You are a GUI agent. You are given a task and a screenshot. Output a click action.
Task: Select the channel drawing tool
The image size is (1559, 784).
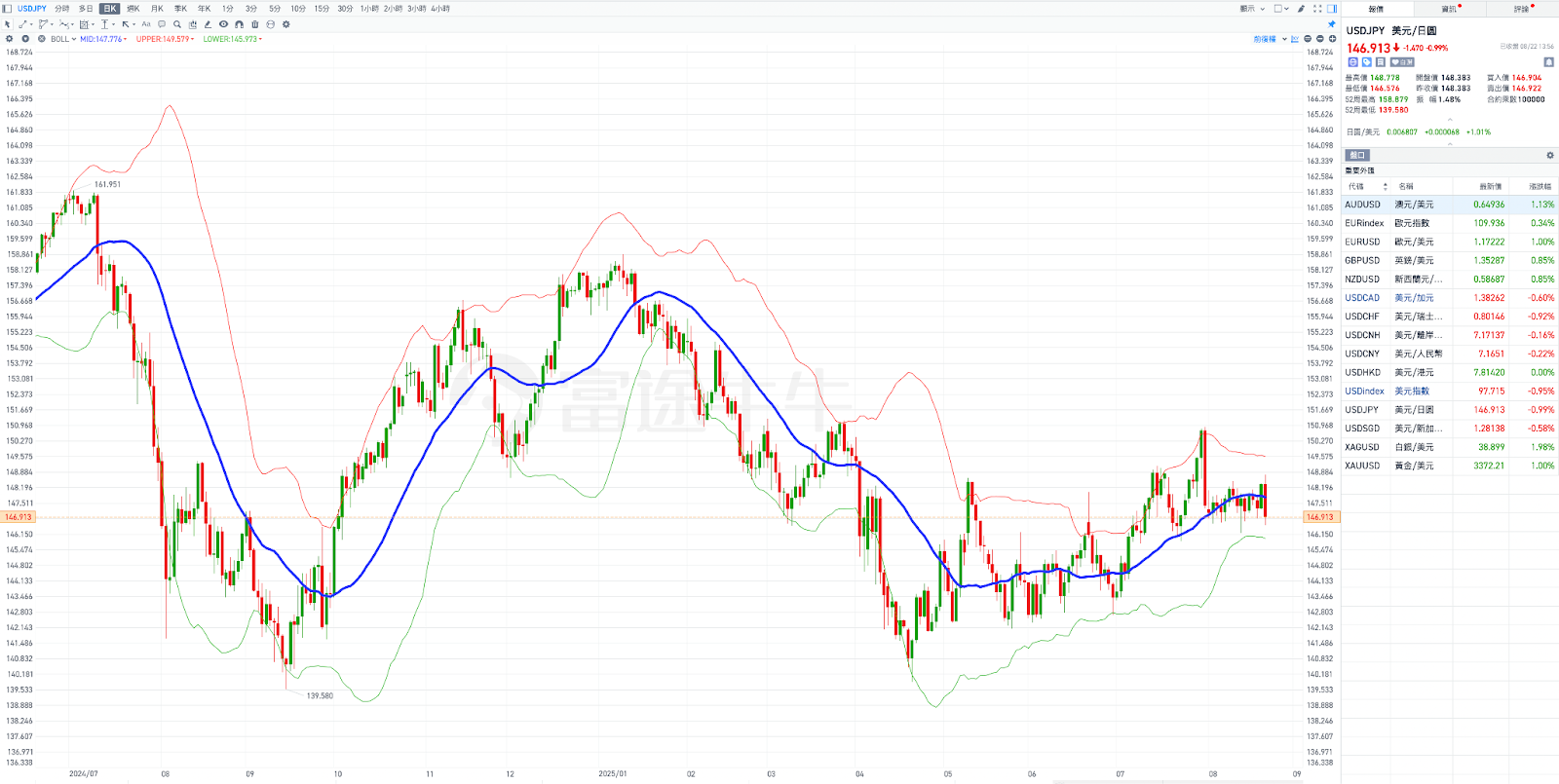(x=43, y=24)
